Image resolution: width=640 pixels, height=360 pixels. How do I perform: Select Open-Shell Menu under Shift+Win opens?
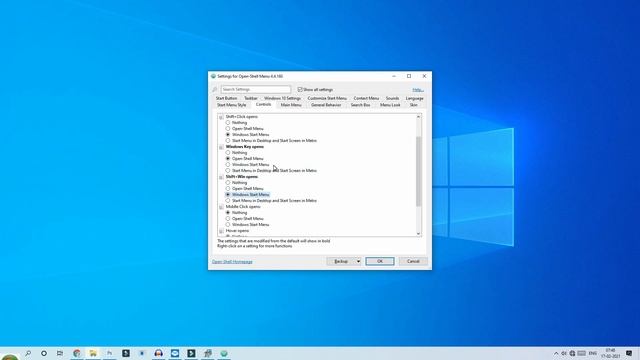[x=228, y=189]
